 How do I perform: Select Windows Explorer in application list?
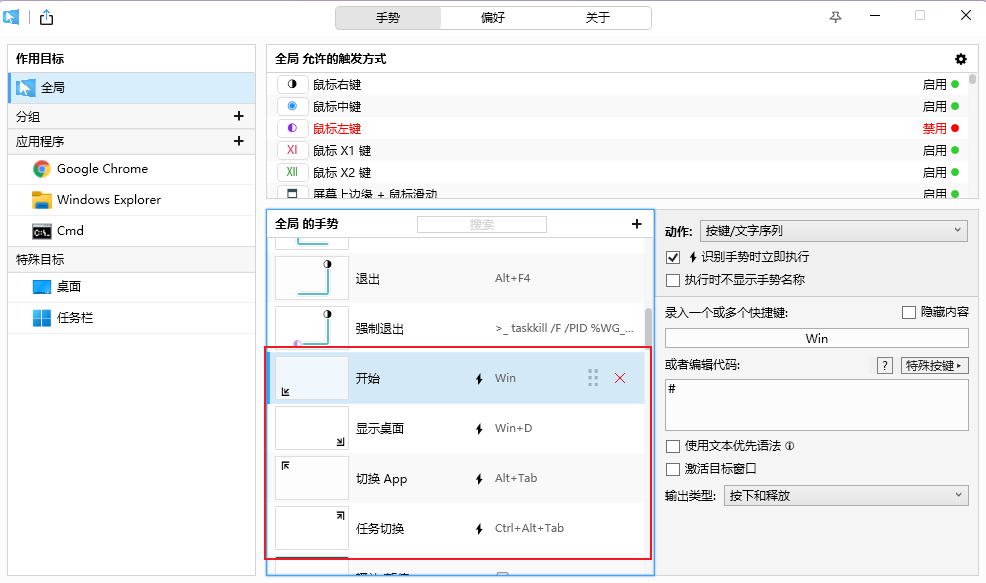[x=131, y=200]
